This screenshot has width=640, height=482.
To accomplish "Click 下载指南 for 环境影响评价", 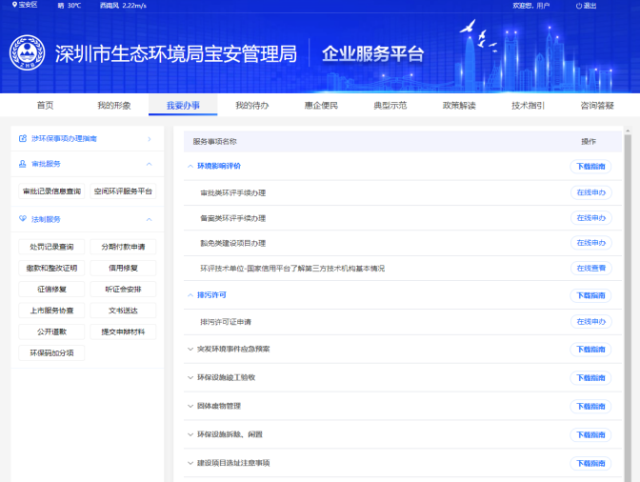I will [x=590, y=166].
